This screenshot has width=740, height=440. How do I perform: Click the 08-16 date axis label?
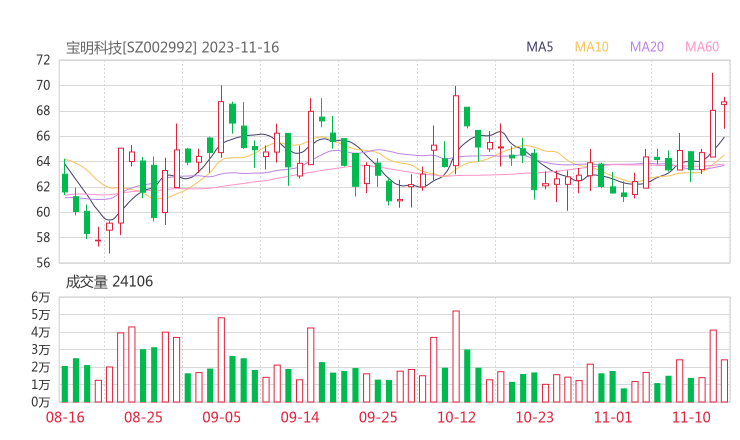65,417
